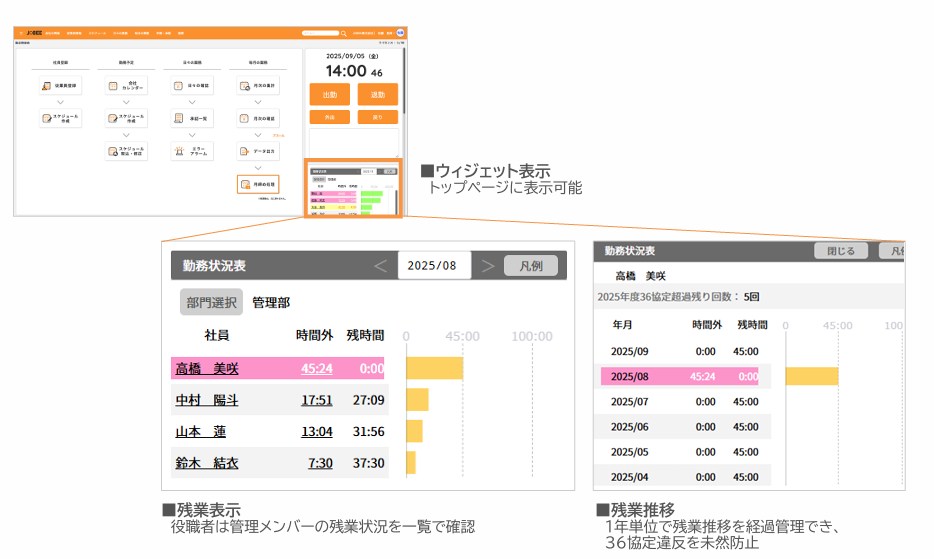The width and height of the screenshot is (934, 559).
Task: Open the エラーアラーム tile
Action: click(x=192, y=151)
